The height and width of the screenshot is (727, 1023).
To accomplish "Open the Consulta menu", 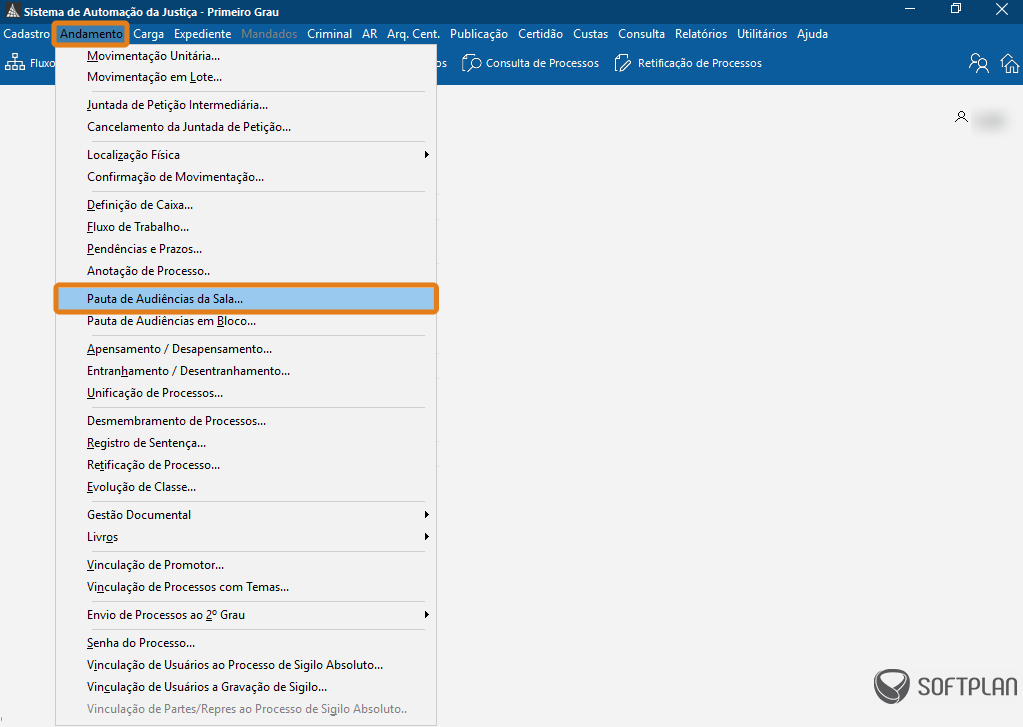I will click(x=641, y=34).
